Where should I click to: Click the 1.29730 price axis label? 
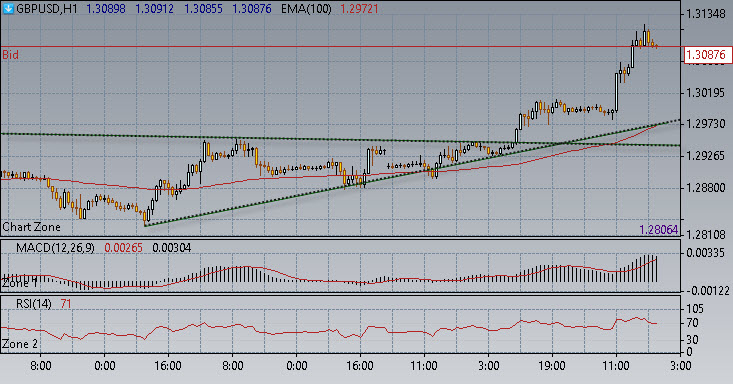coord(706,124)
